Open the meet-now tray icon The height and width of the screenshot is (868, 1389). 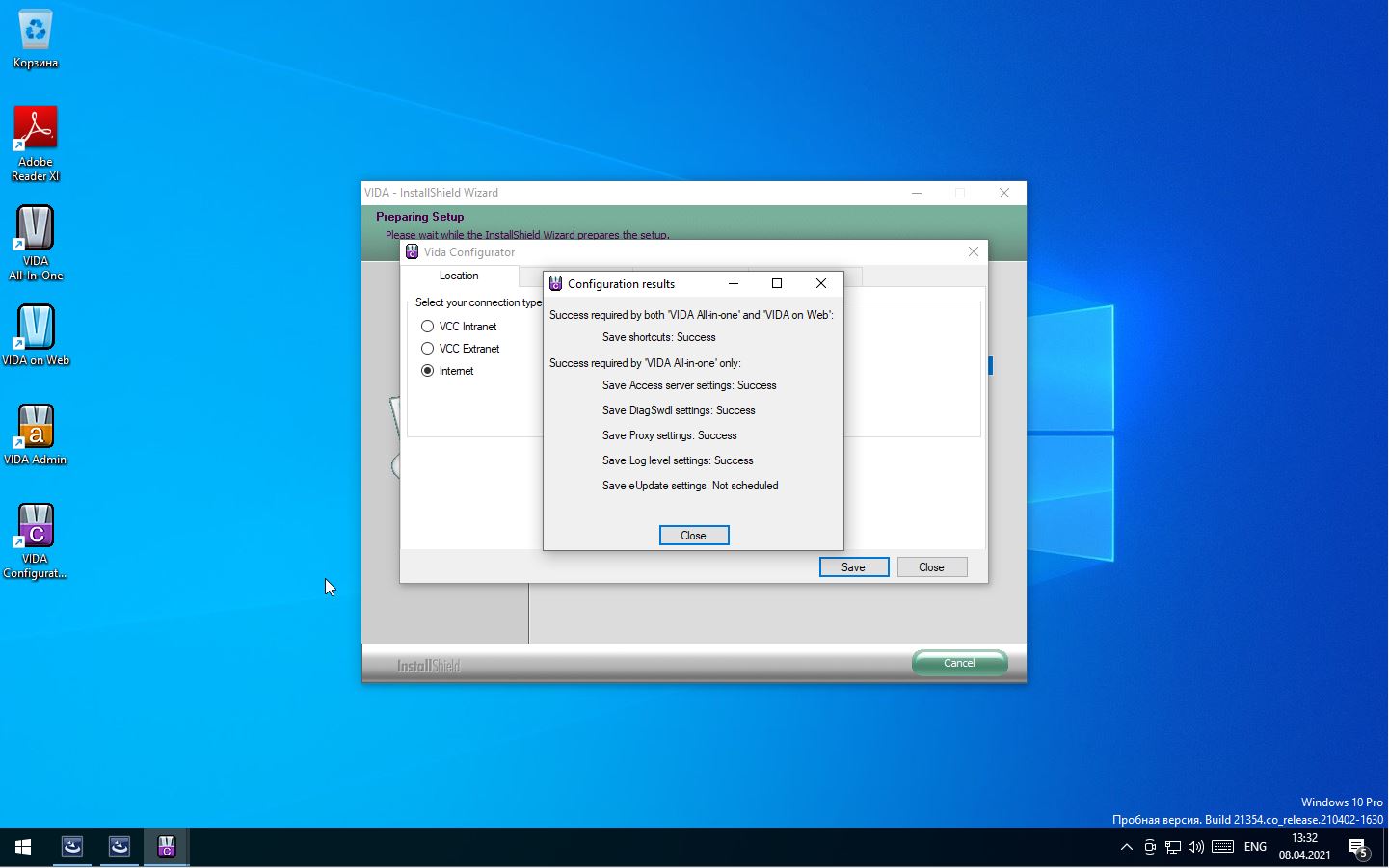click(x=1150, y=847)
